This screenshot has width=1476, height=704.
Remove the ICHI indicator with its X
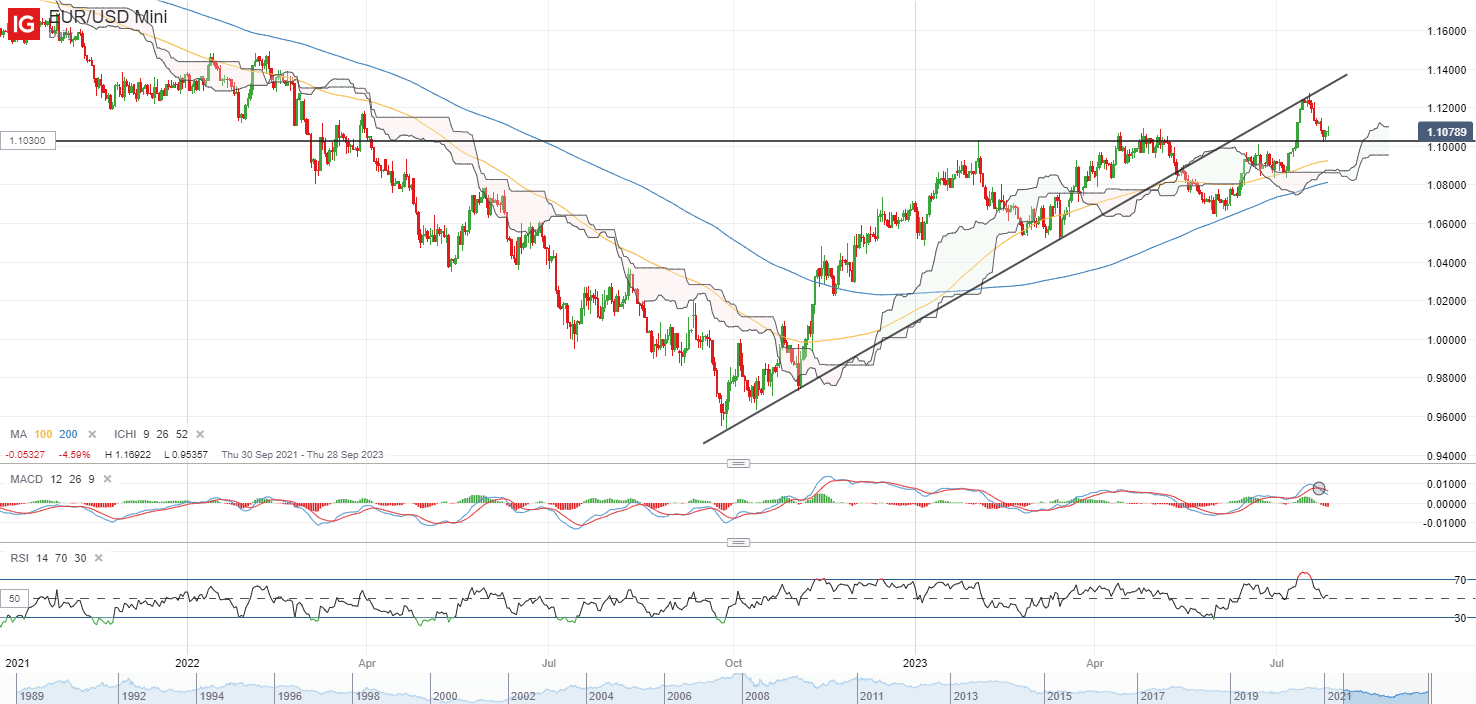point(200,435)
